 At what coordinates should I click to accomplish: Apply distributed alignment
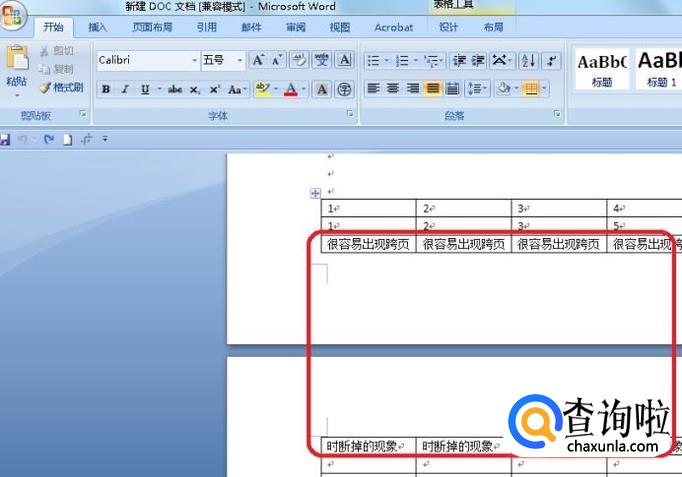[452, 89]
